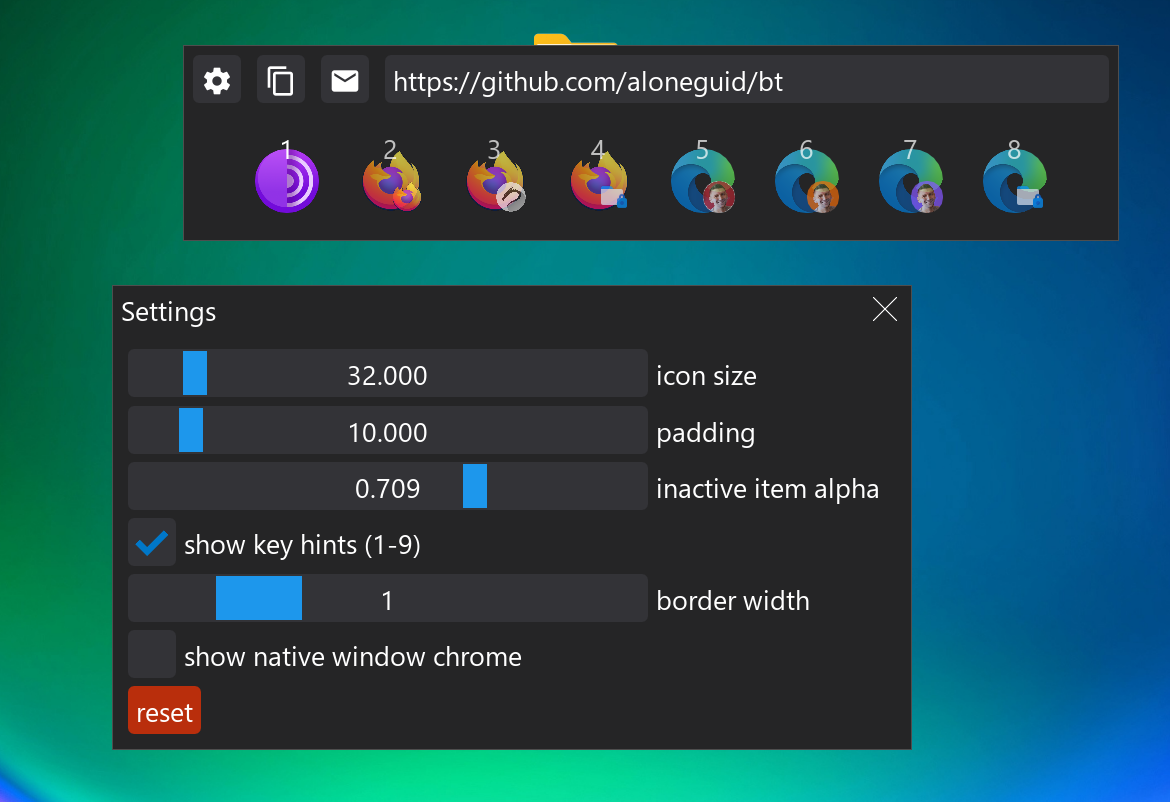Image resolution: width=1170 pixels, height=802 pixels.
Task: Launch Firefox private window numbered 4
Action: click(599, 181)
